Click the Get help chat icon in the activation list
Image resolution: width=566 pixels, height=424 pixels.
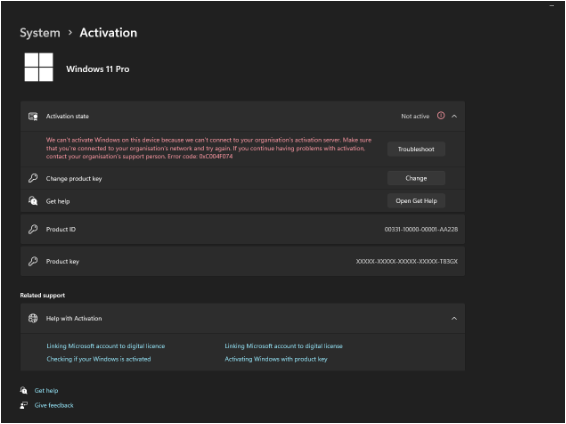[33, 201]
